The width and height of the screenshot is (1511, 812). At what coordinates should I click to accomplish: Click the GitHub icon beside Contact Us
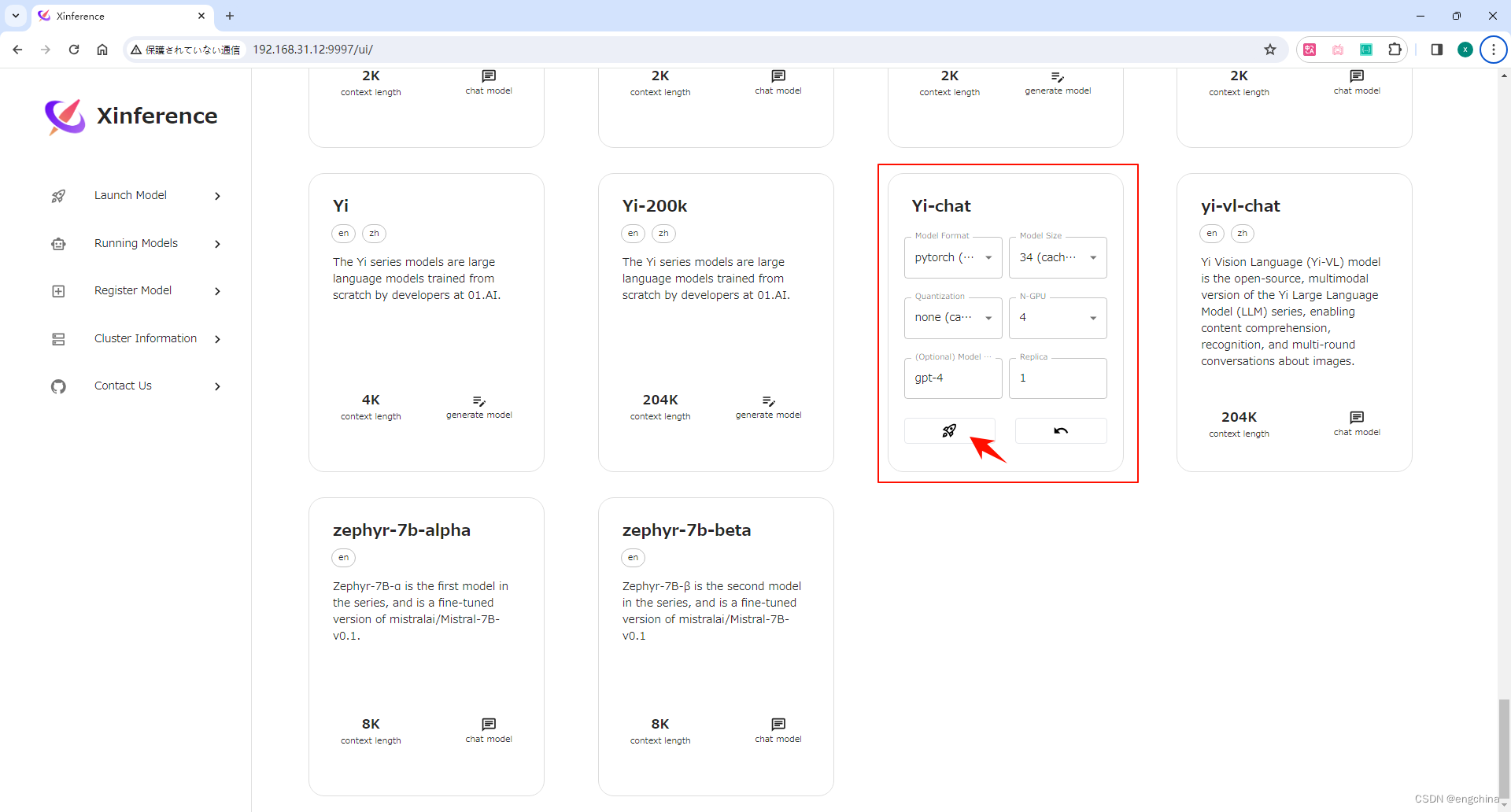click(58, 386)
